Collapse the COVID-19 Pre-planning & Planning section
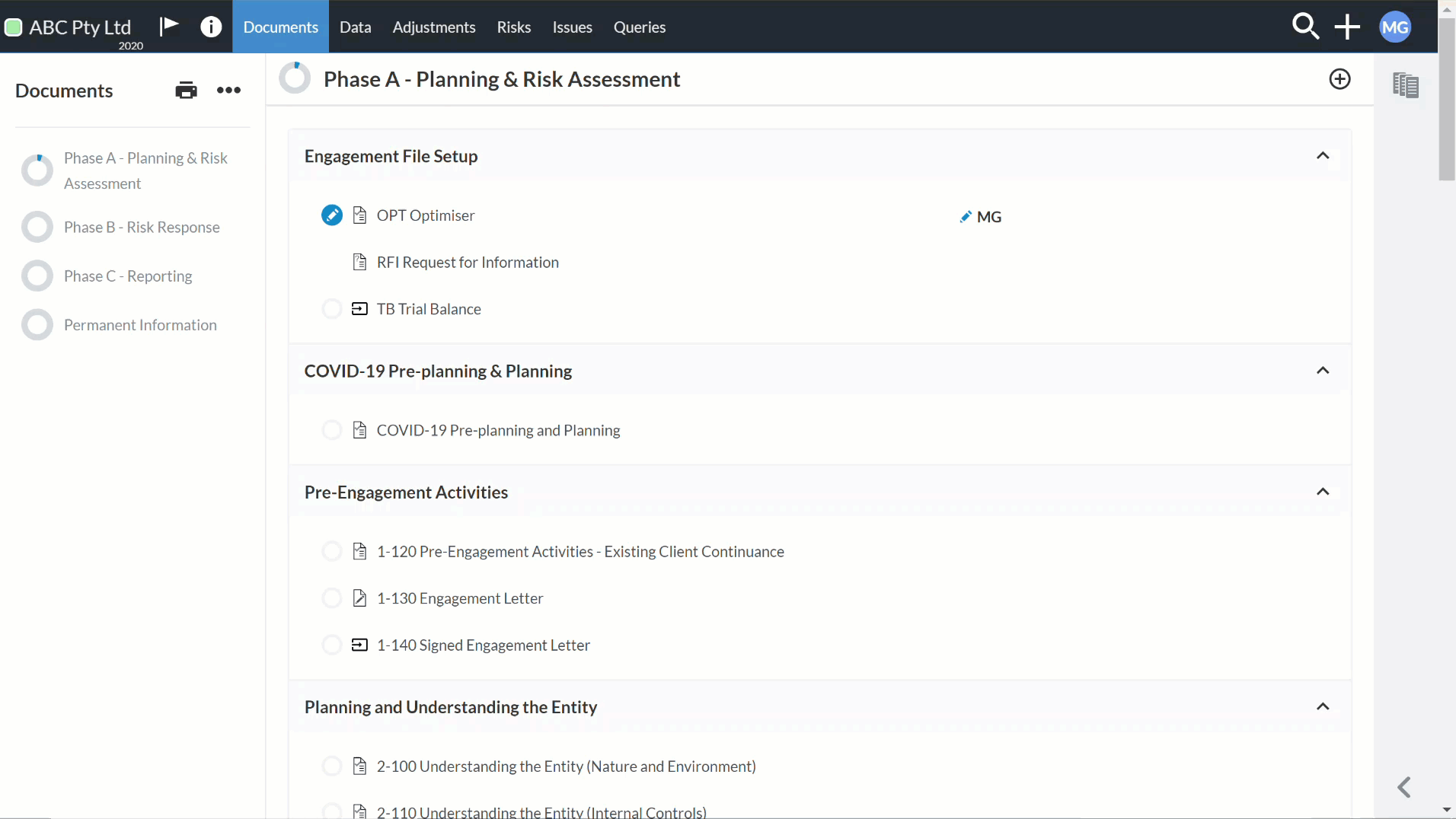The image size is (1456, 819). pyautogui.click(x=1323, y=371)
